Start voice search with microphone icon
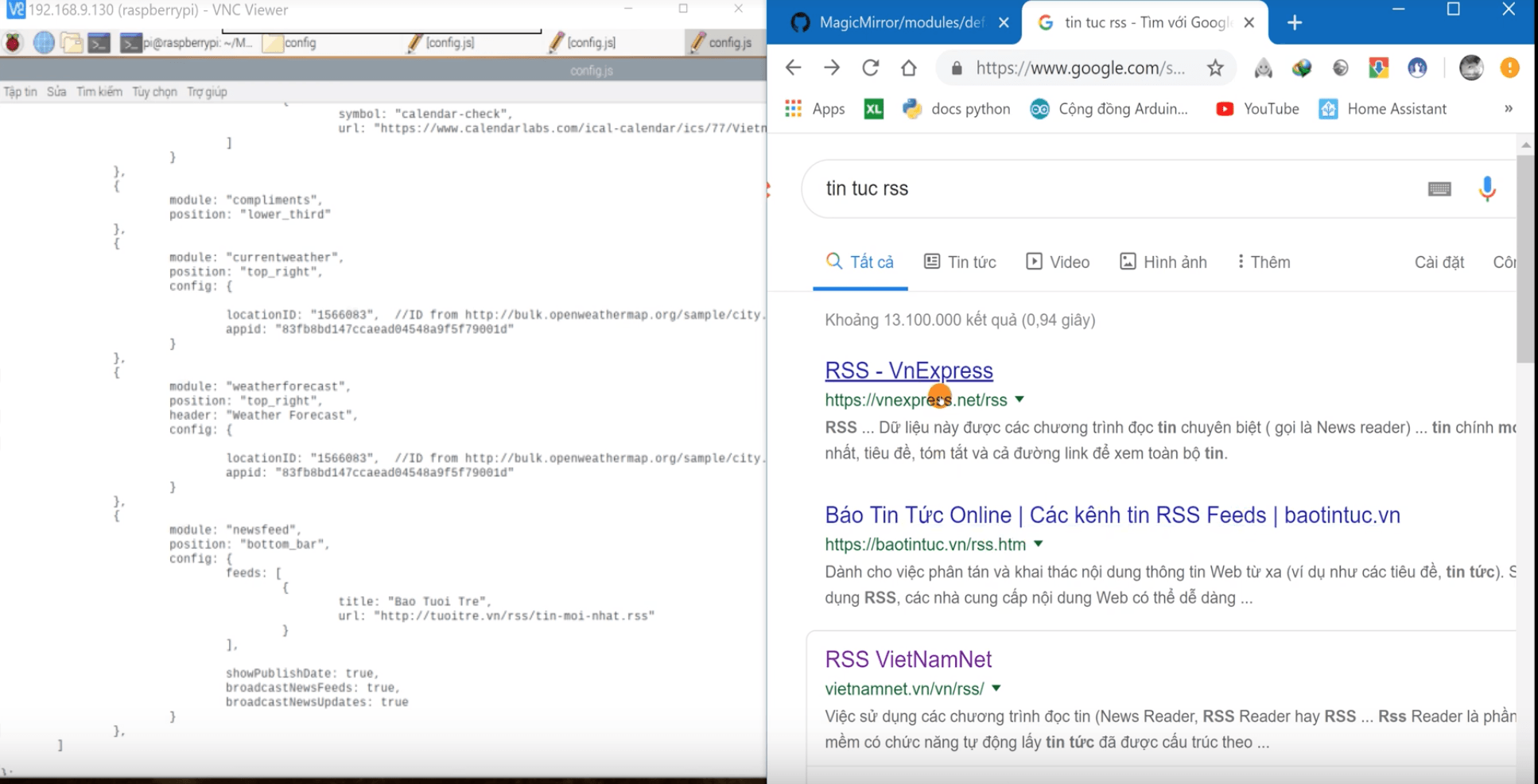Viewport: 1538px width, 784px height. click(1486, 189)
